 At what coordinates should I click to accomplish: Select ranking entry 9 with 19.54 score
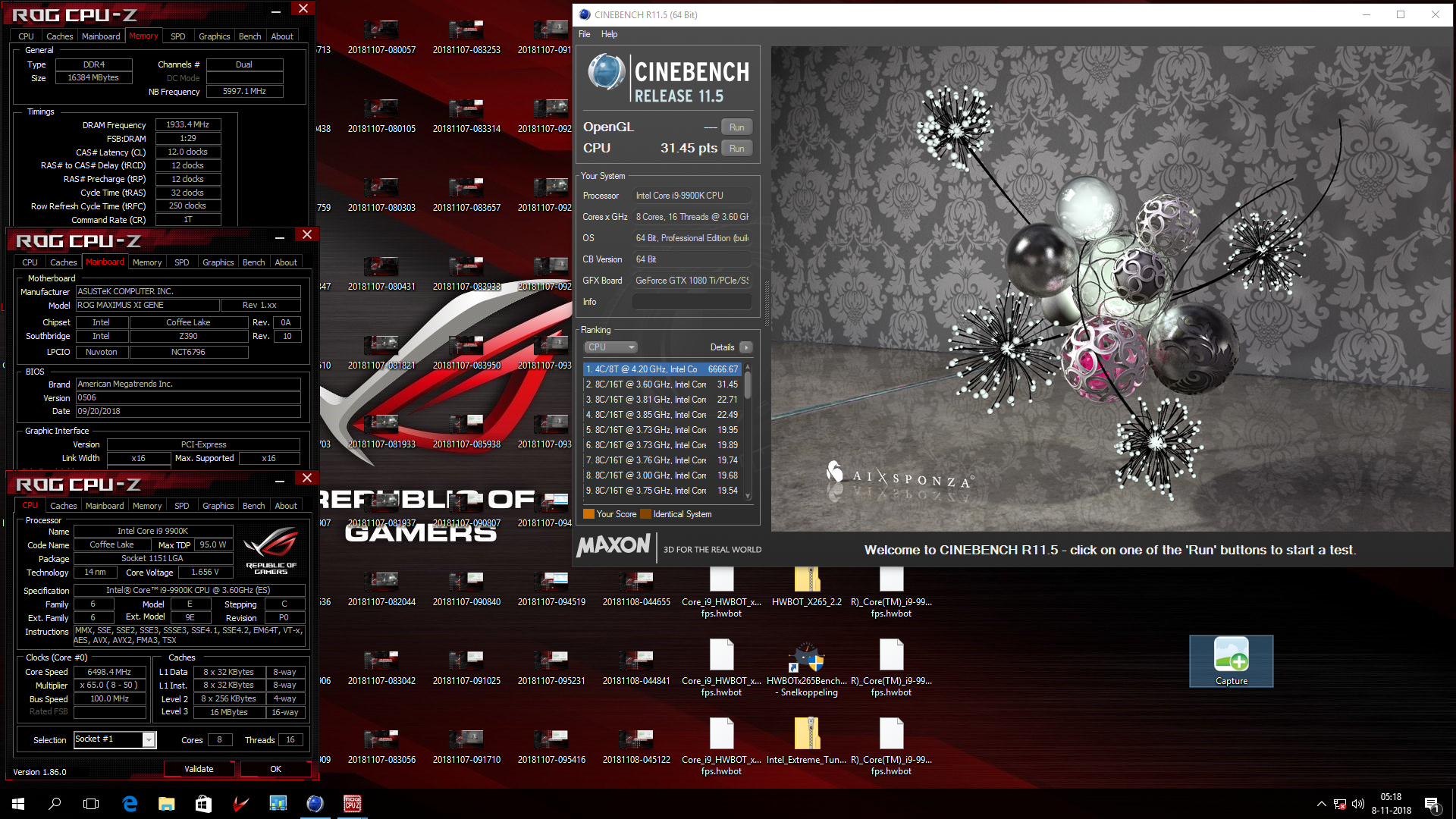click(x=662, y=491)
